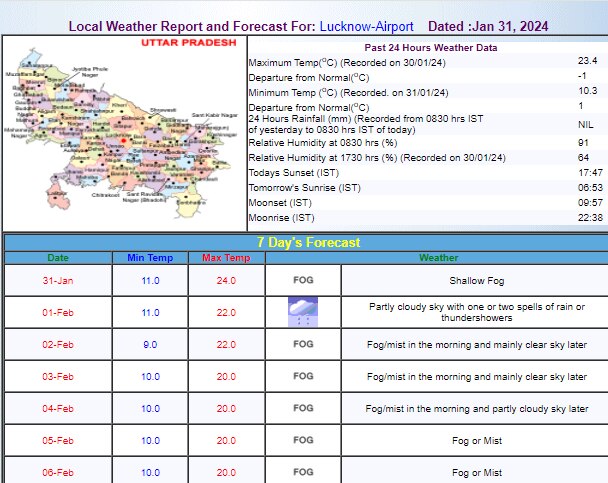Select the 03-Feb date cell

tap(58, 376)
